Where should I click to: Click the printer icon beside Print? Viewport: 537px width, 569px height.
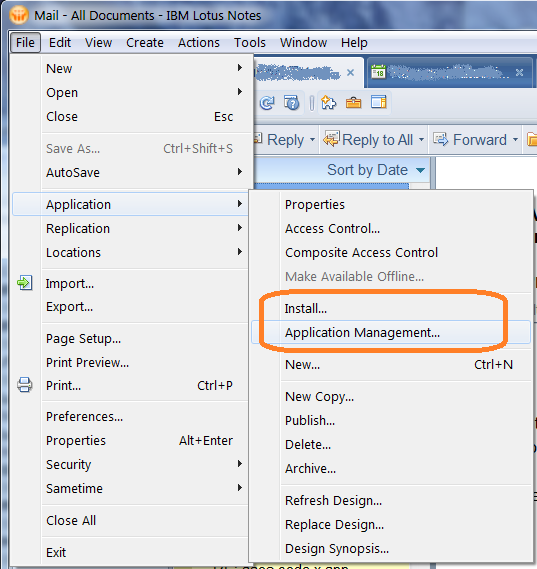click(25, 385)
